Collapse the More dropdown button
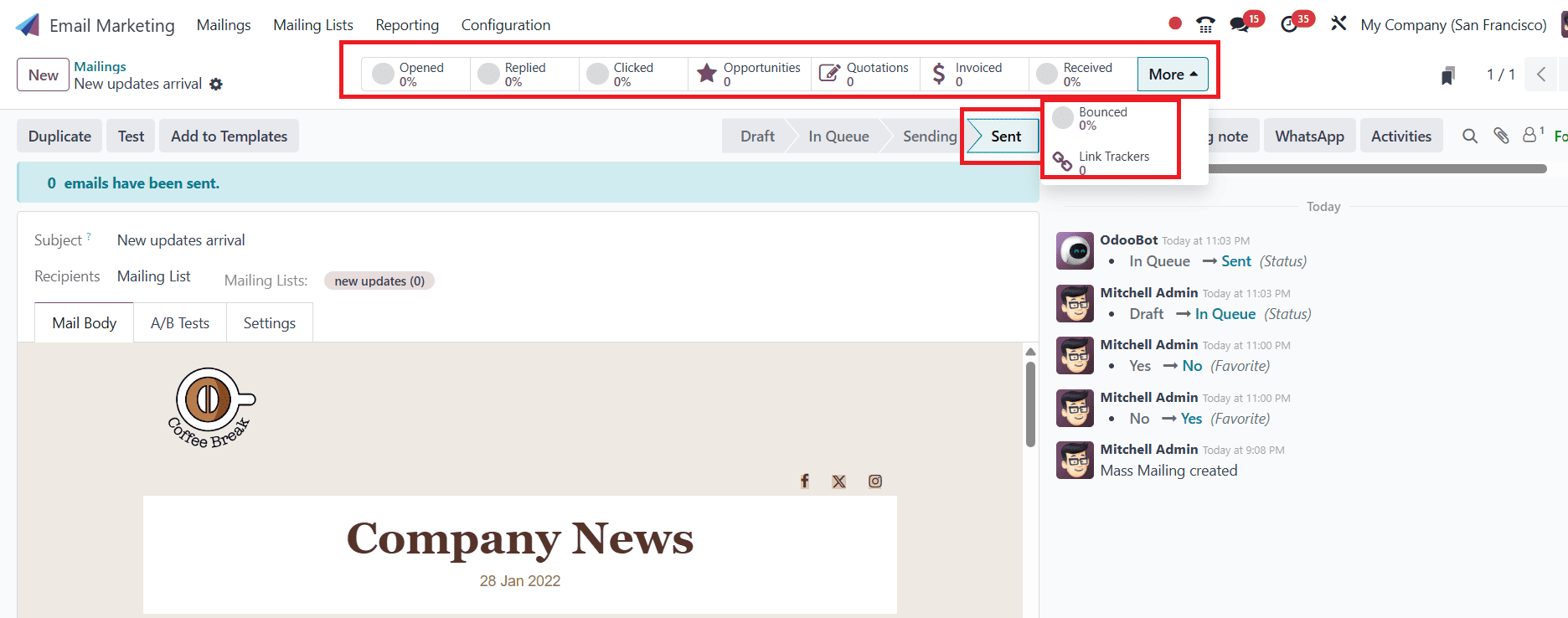Viewport: 1568px width, 618px height. 1173,74
